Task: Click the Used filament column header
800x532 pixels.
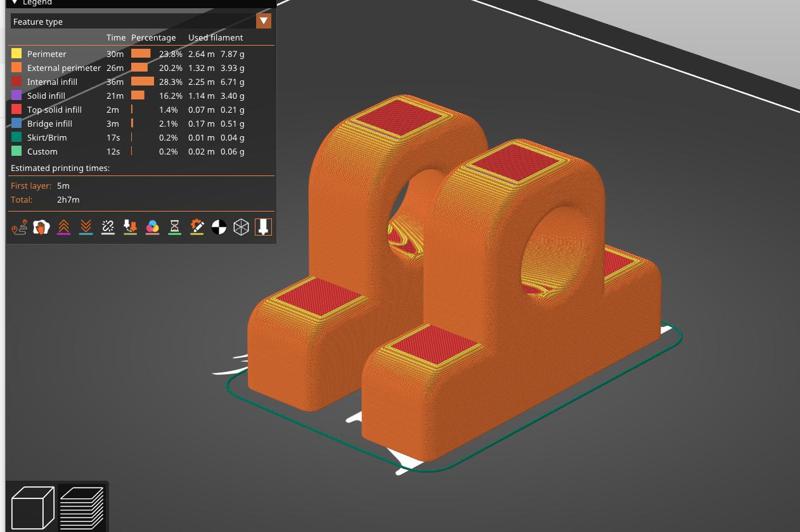Action: point(215,37)
